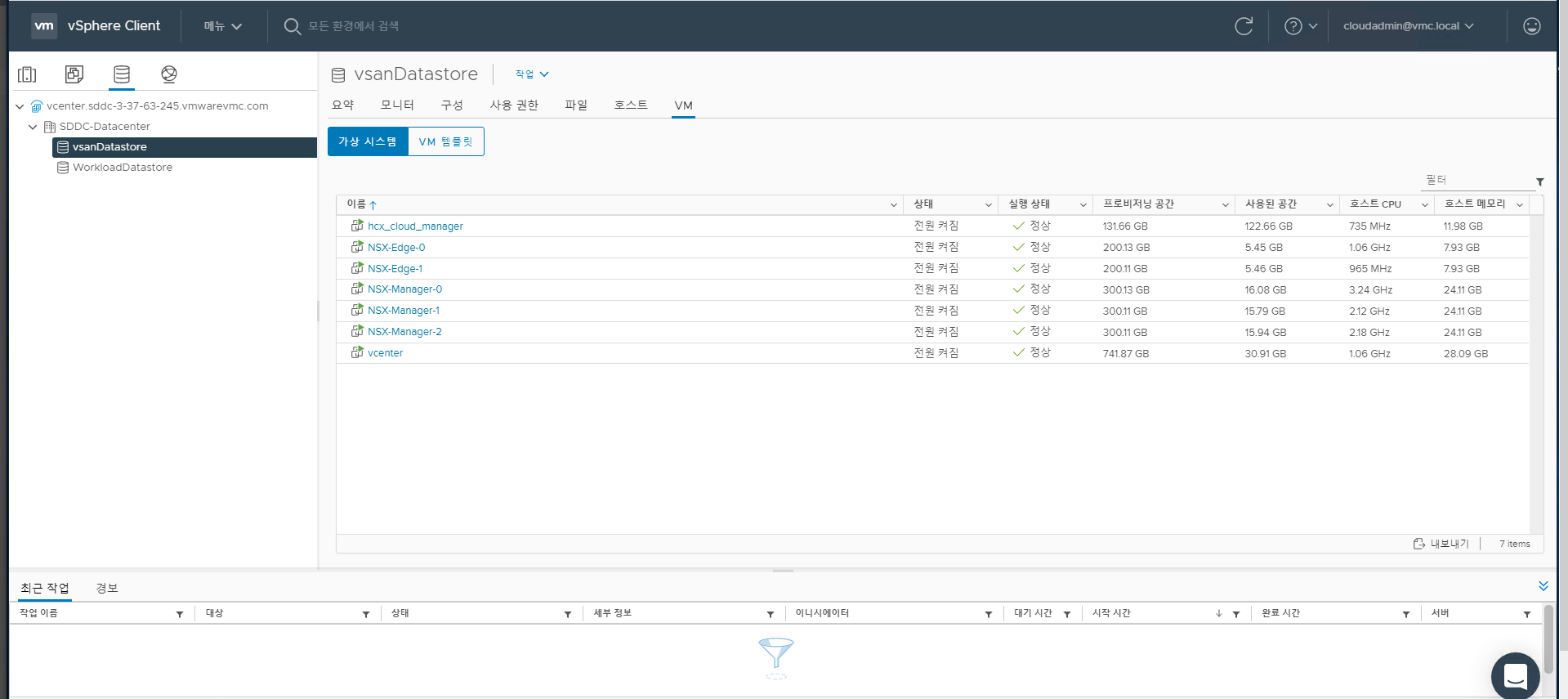Switch to the 사용 권한 tab

(x=514, y=105)
